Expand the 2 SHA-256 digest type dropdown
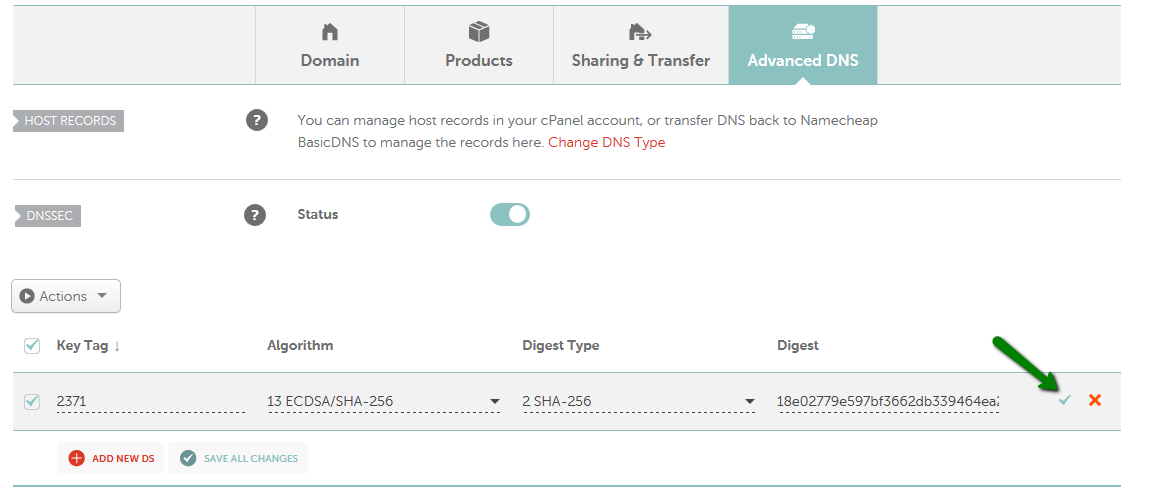This screenshot has width=1160, height=498. point(639,402)
